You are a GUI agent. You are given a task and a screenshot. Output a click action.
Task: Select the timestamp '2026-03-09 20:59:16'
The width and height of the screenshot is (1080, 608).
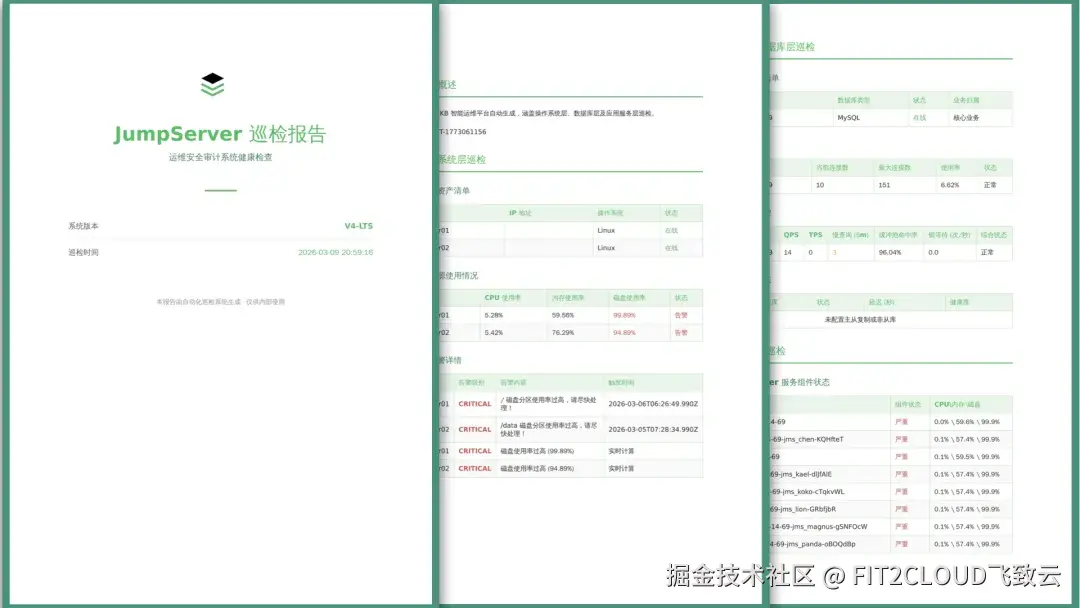coord(335,253)
